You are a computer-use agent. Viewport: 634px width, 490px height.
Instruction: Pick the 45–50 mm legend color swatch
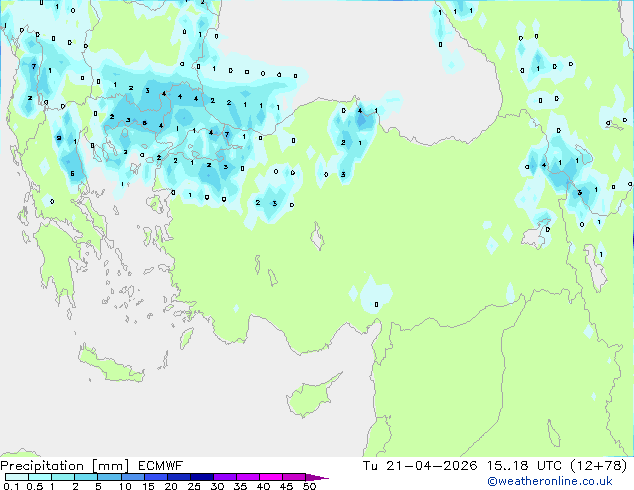coord(294,477)
